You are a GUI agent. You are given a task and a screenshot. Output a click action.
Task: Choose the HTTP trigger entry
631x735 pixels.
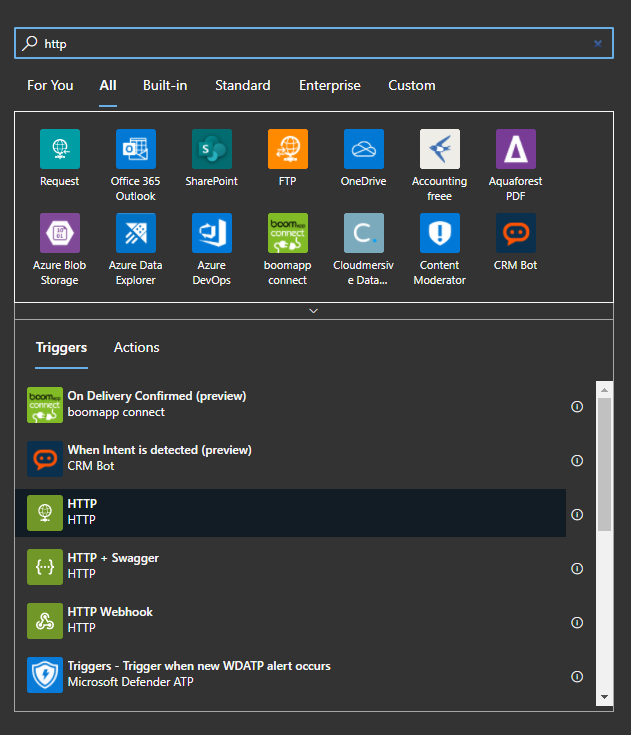tap(291, 513)
